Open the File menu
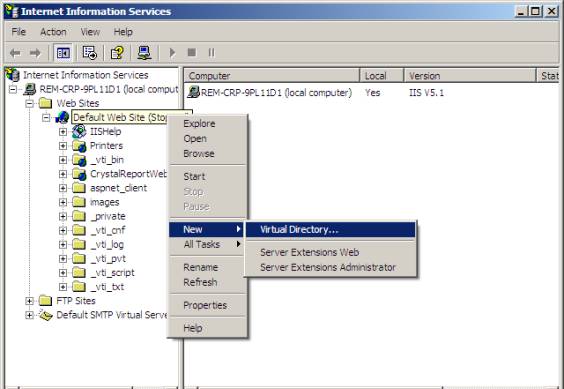 click(19, 32)
